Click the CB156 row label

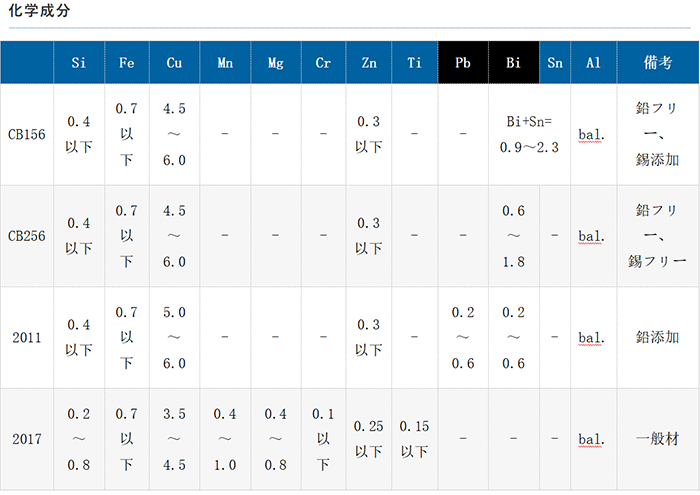[27, 134]
